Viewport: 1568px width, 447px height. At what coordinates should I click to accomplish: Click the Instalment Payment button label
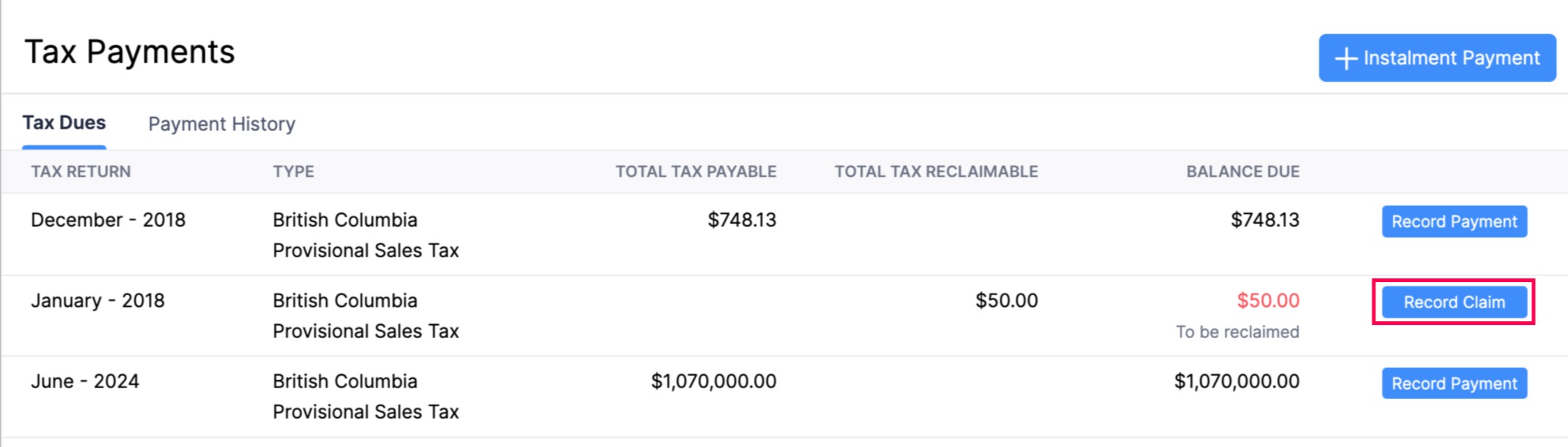pos(1451,58)
